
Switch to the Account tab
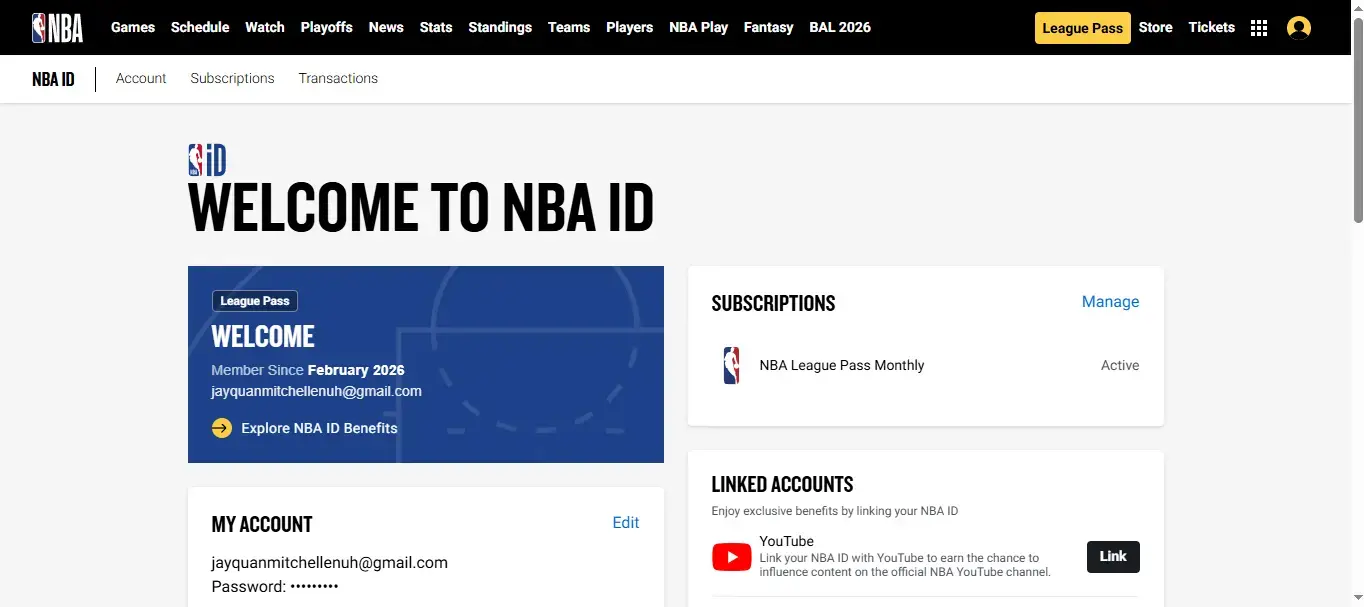click(x=141, y=78)
